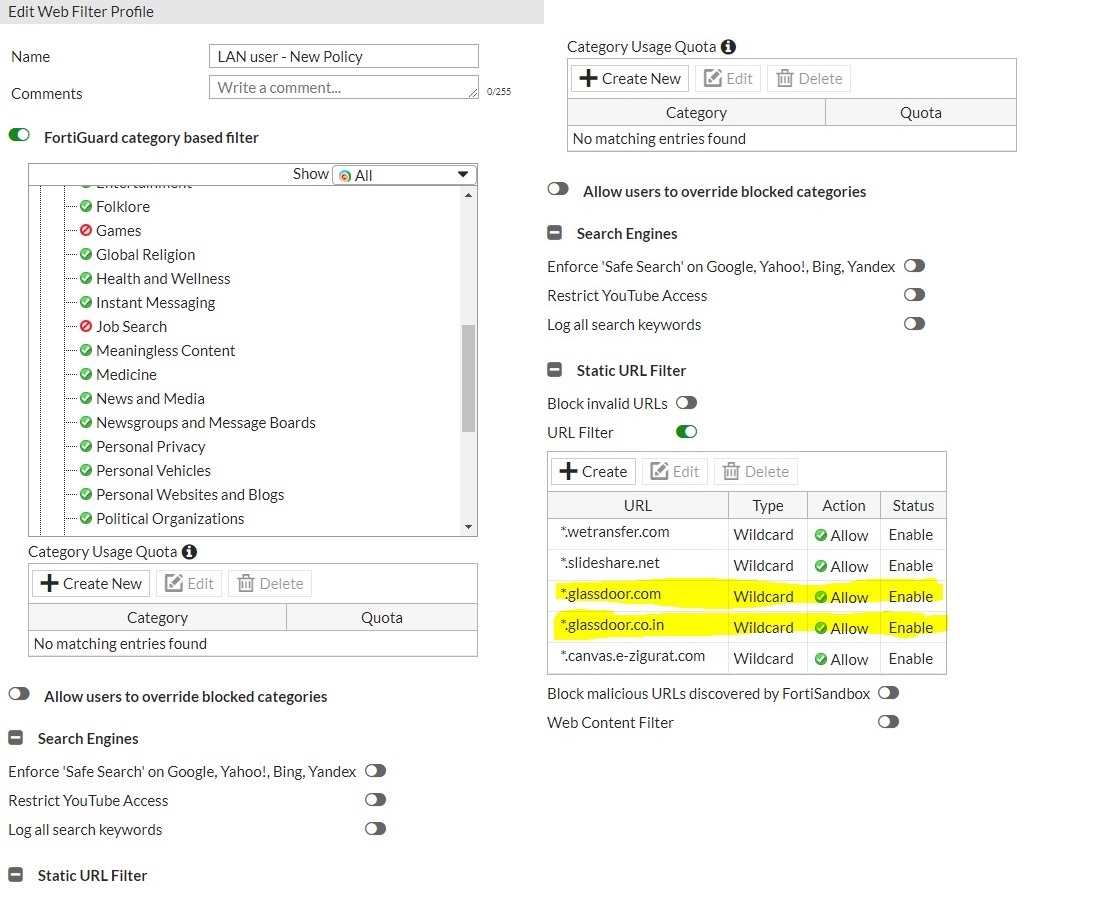Image resolution: width=1105 pixels, height=910 pixels.
Task: Click Create New under left Category Usage Quota
Action: (x=91, y=584)
